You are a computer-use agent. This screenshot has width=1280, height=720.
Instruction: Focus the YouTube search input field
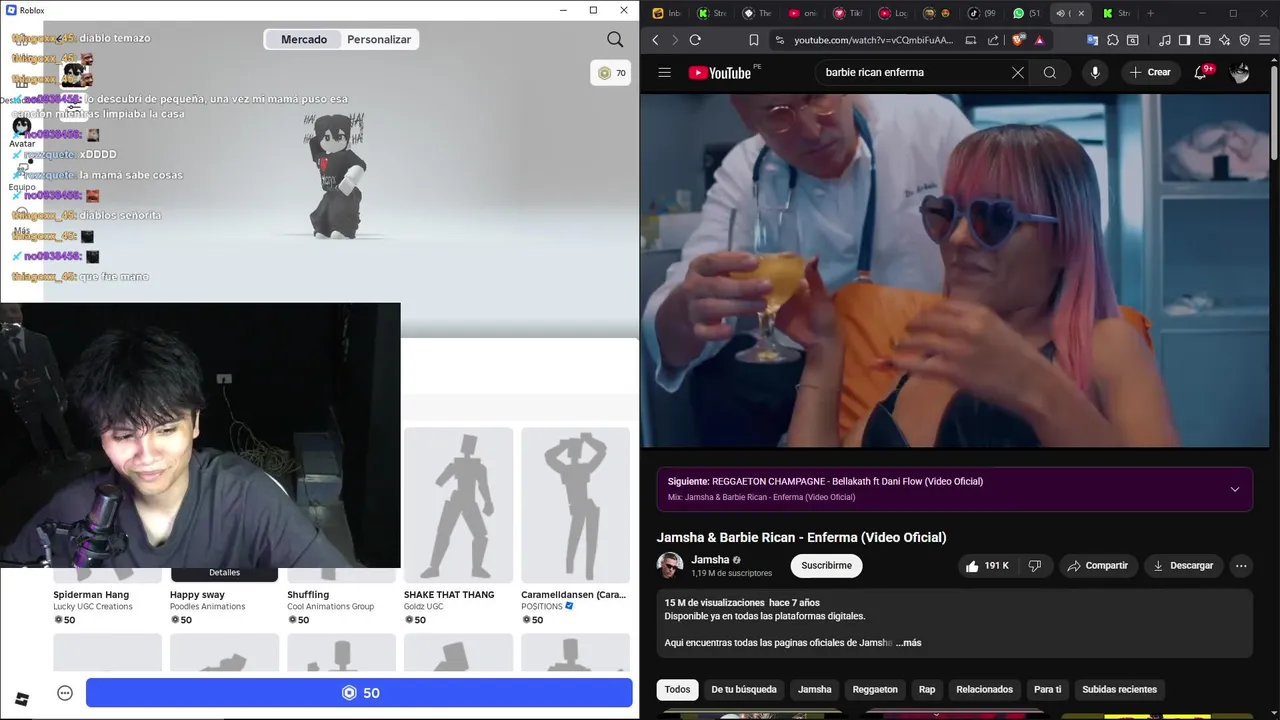pos(912,72)
